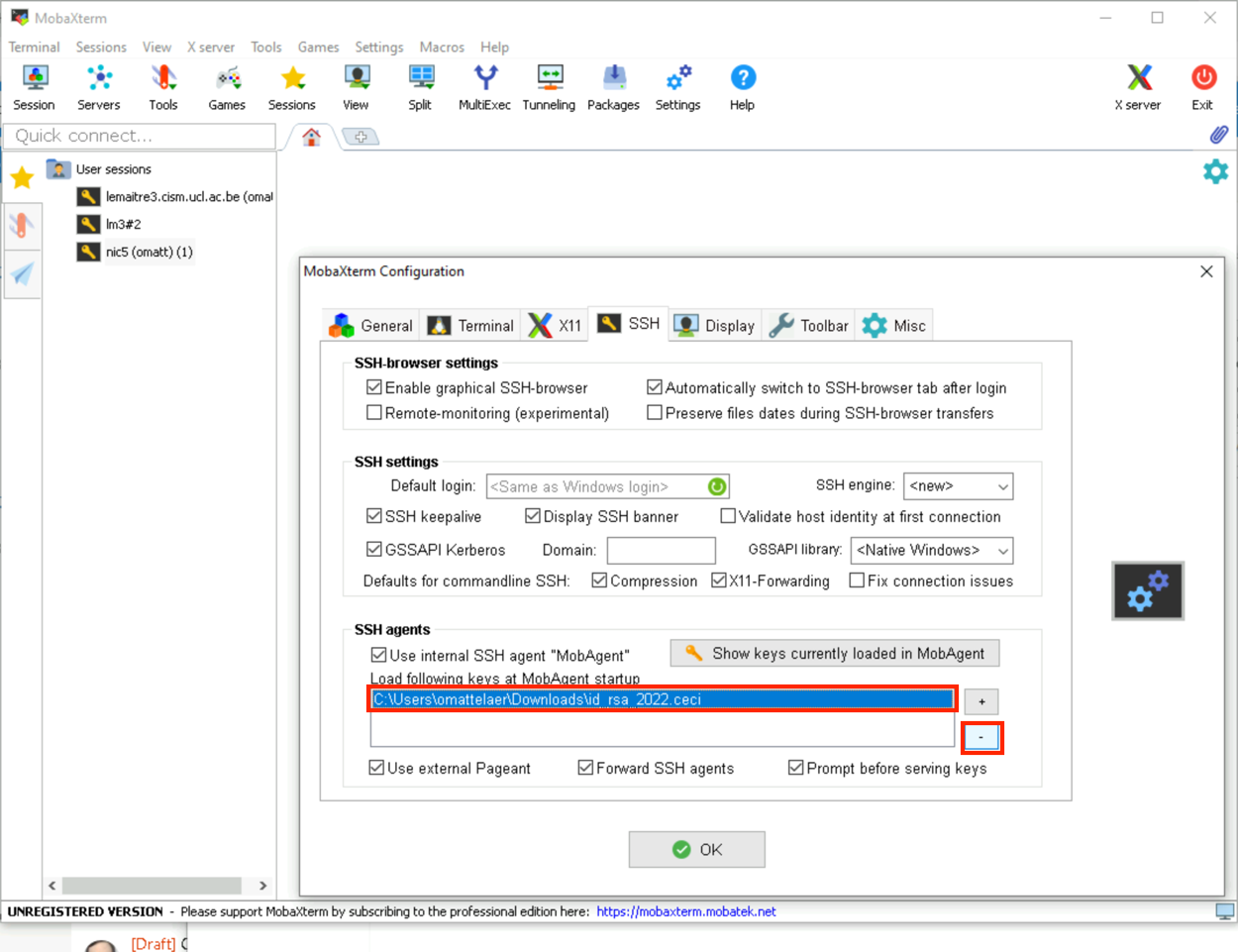Open the Tools toolbar icon
1238x952 pixels.
tap(163, 87)
